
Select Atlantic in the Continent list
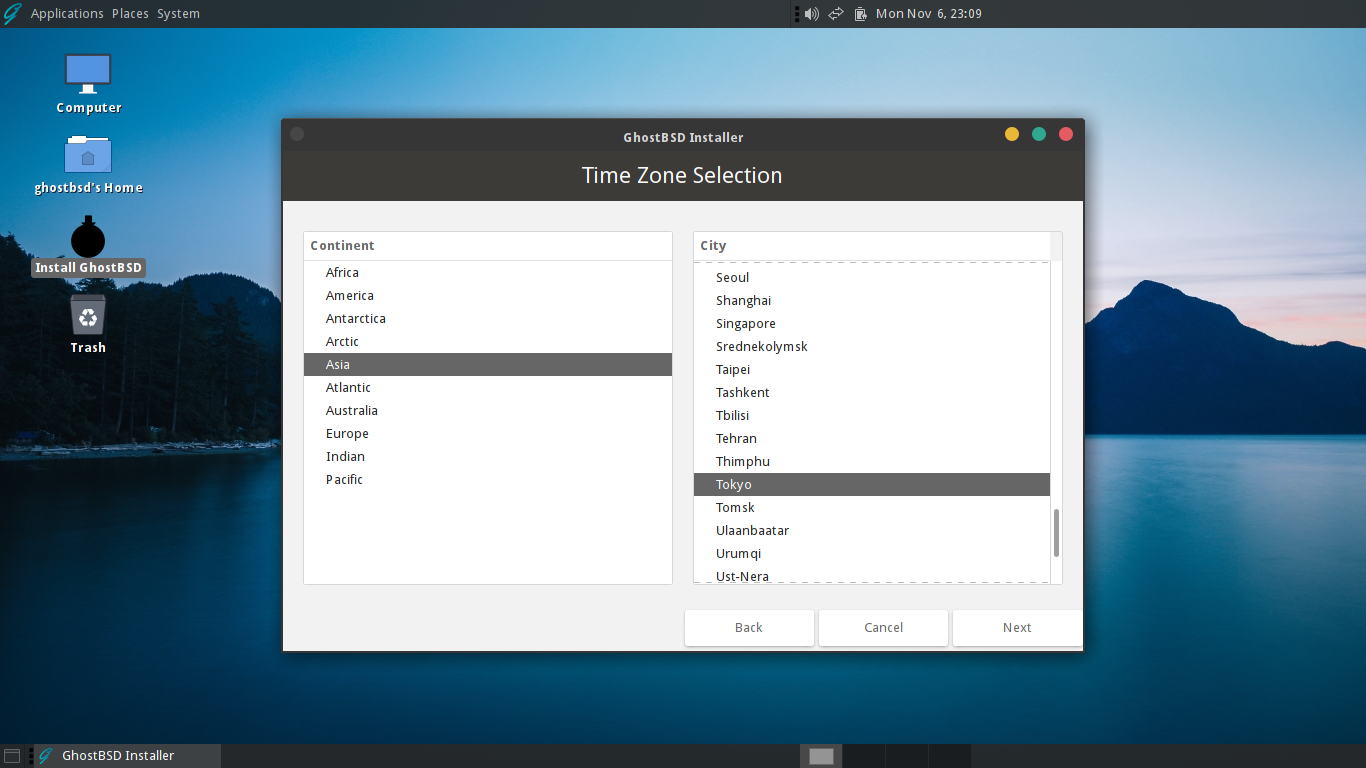click(x=488, y=388)
